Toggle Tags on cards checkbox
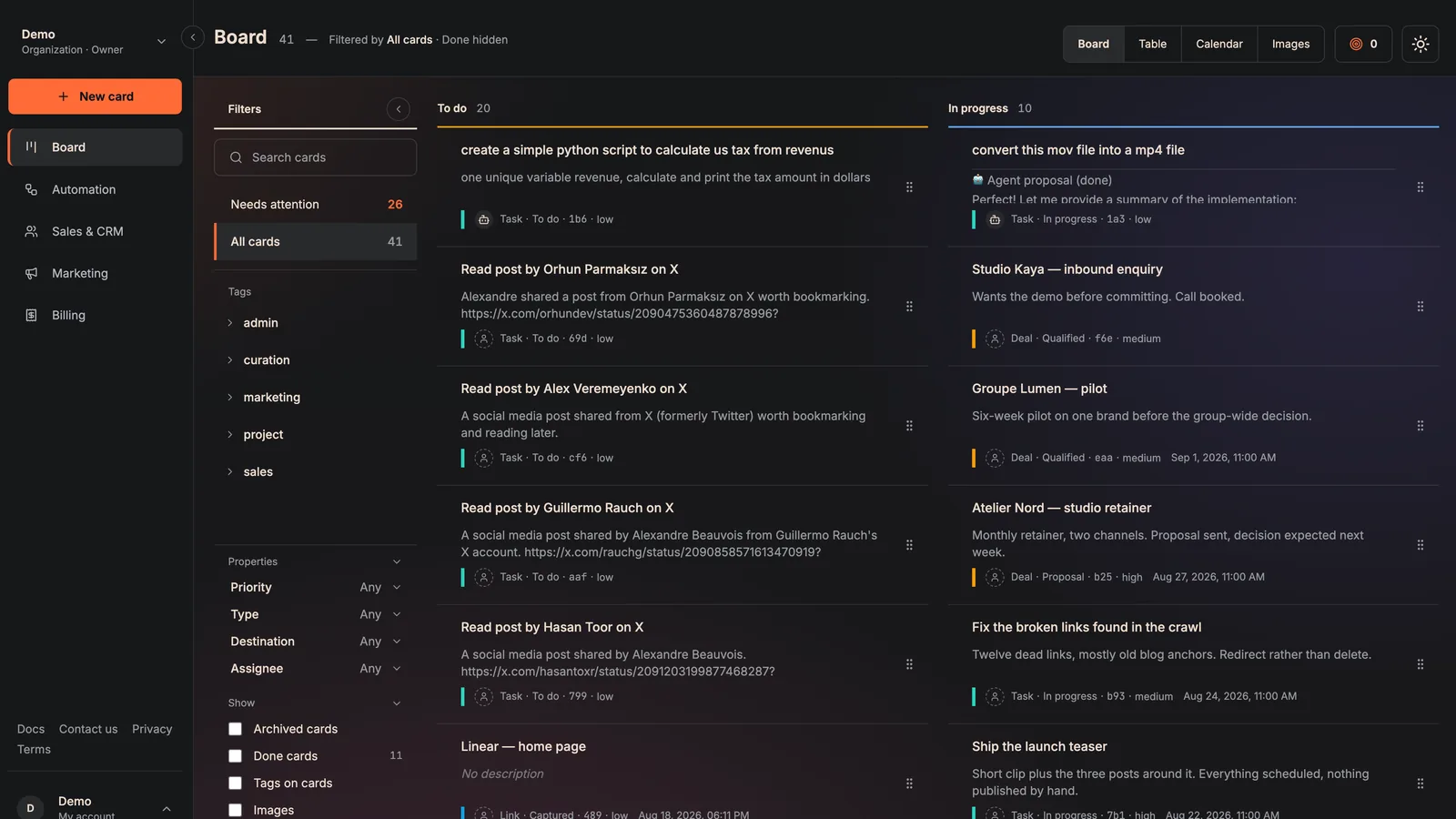The width and height of the screenshot is (1456, 819). pos(235,783)
